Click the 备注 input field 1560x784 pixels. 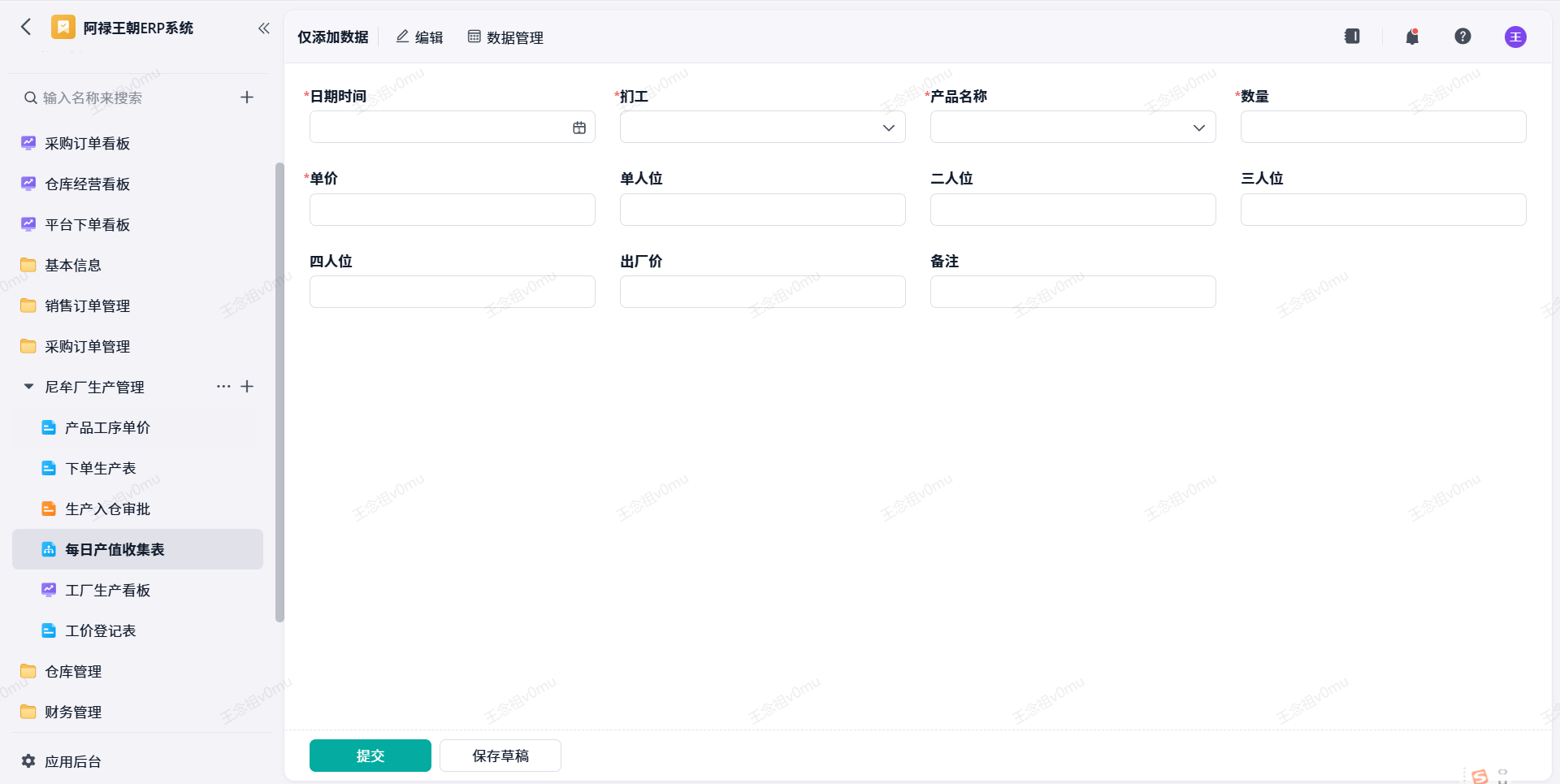pyautogui.click(x=1073, y=292)
